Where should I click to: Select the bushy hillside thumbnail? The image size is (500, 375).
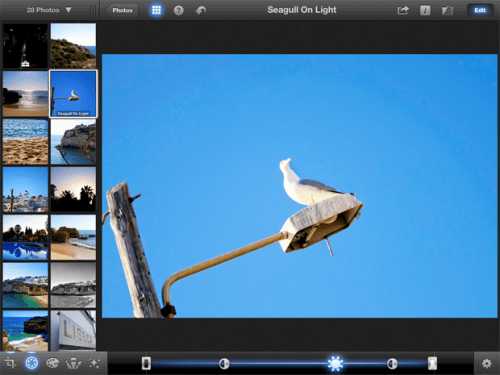[x=73, y=46]
